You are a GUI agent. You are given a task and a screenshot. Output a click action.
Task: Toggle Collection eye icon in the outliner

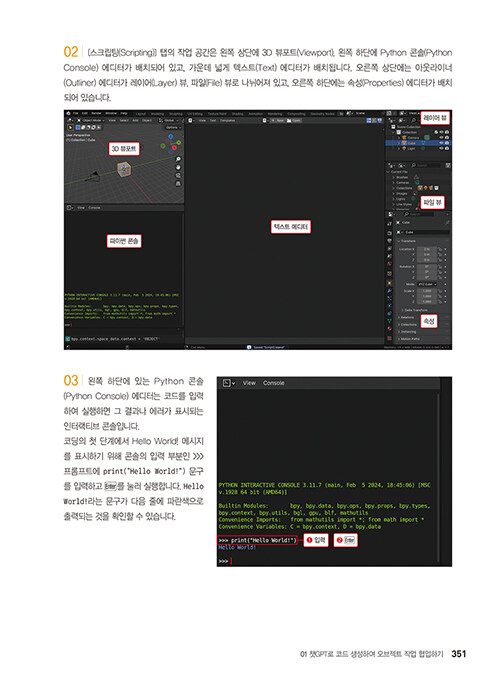[x=441, y=132]
